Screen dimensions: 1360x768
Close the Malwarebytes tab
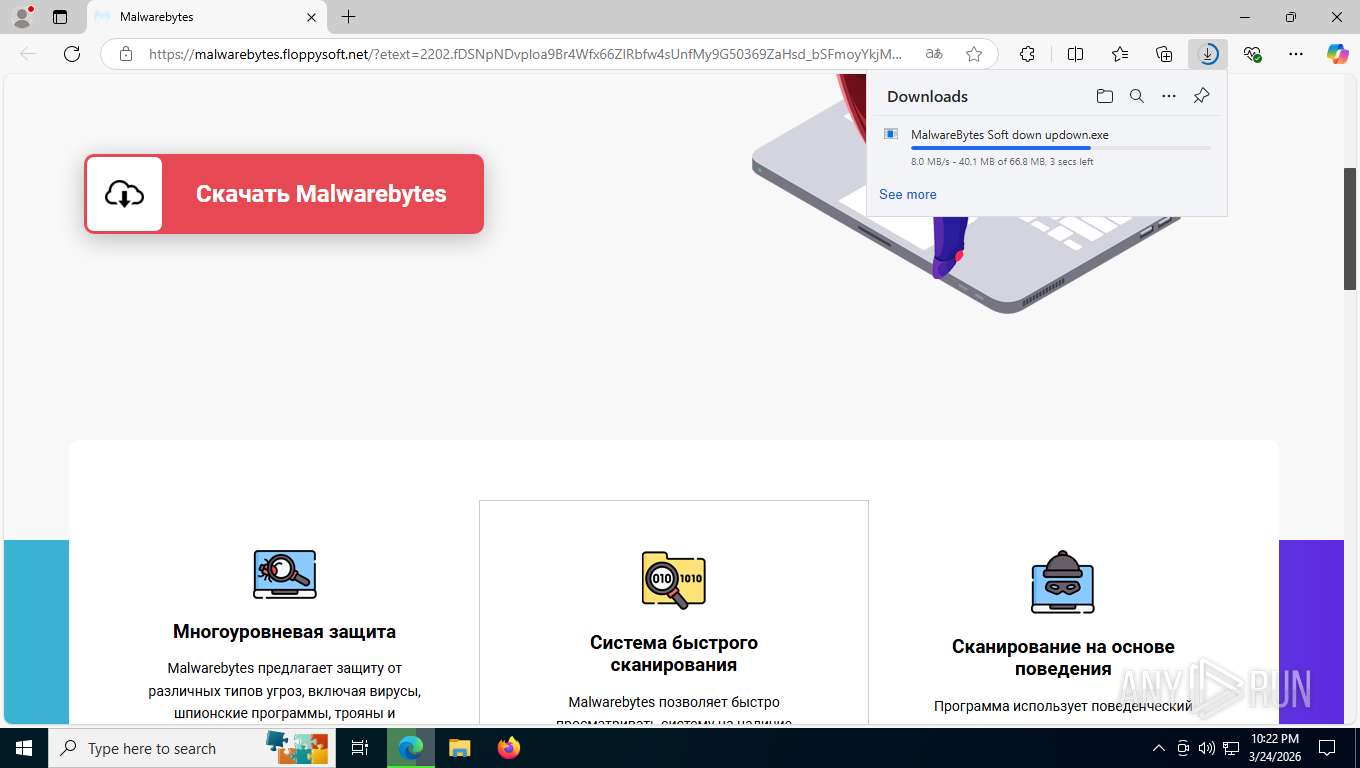311,17
